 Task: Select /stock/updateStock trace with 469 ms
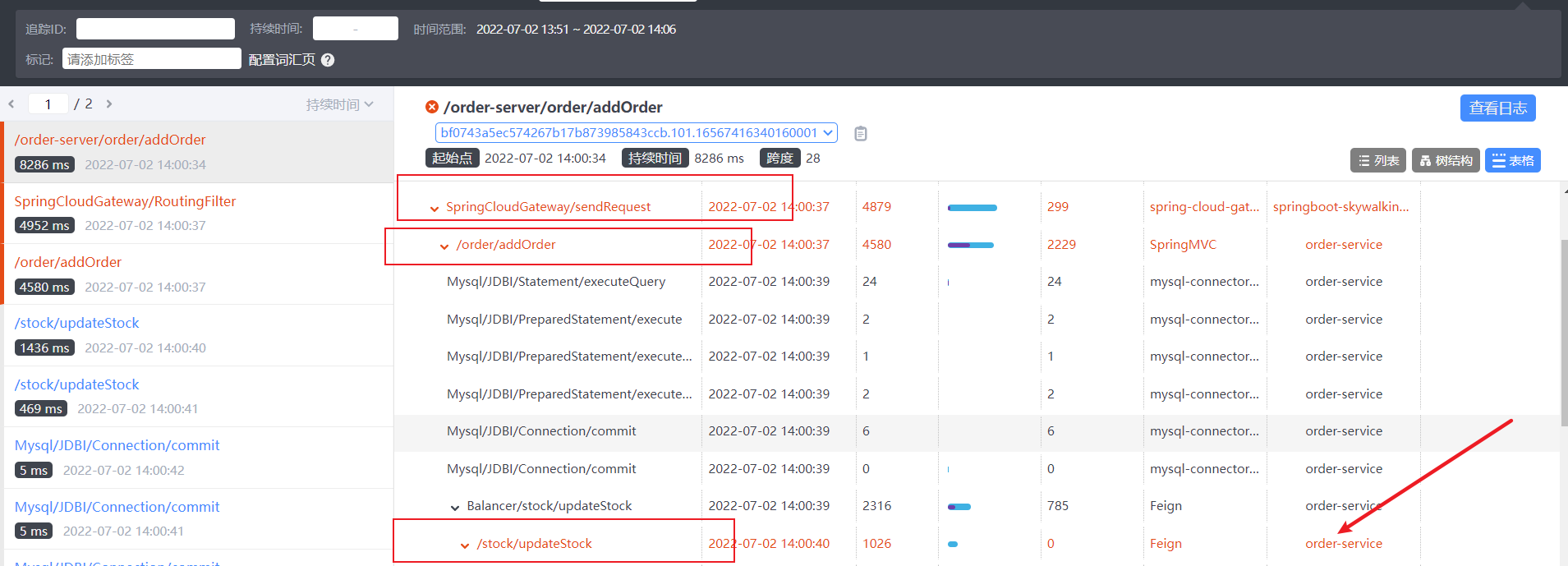[199, 396]
